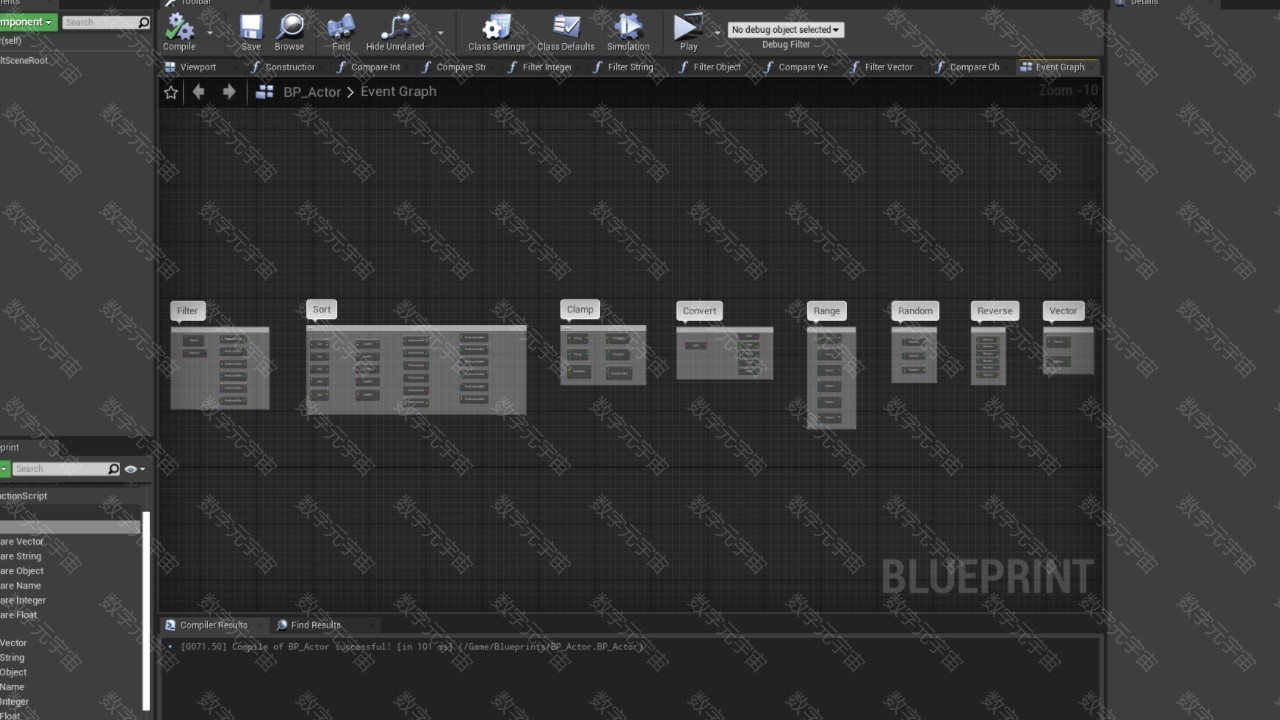This screenshot has height=720, width=1280.
Task: Open Compile options dropdown arrow
Action: click(x=209, y=32)
